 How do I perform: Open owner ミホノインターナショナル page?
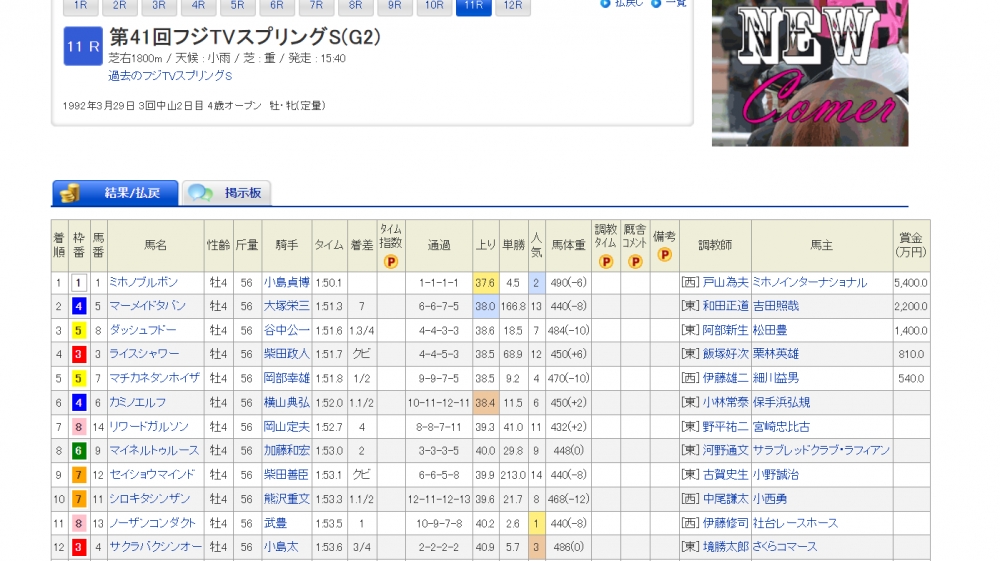pos(810,282)
